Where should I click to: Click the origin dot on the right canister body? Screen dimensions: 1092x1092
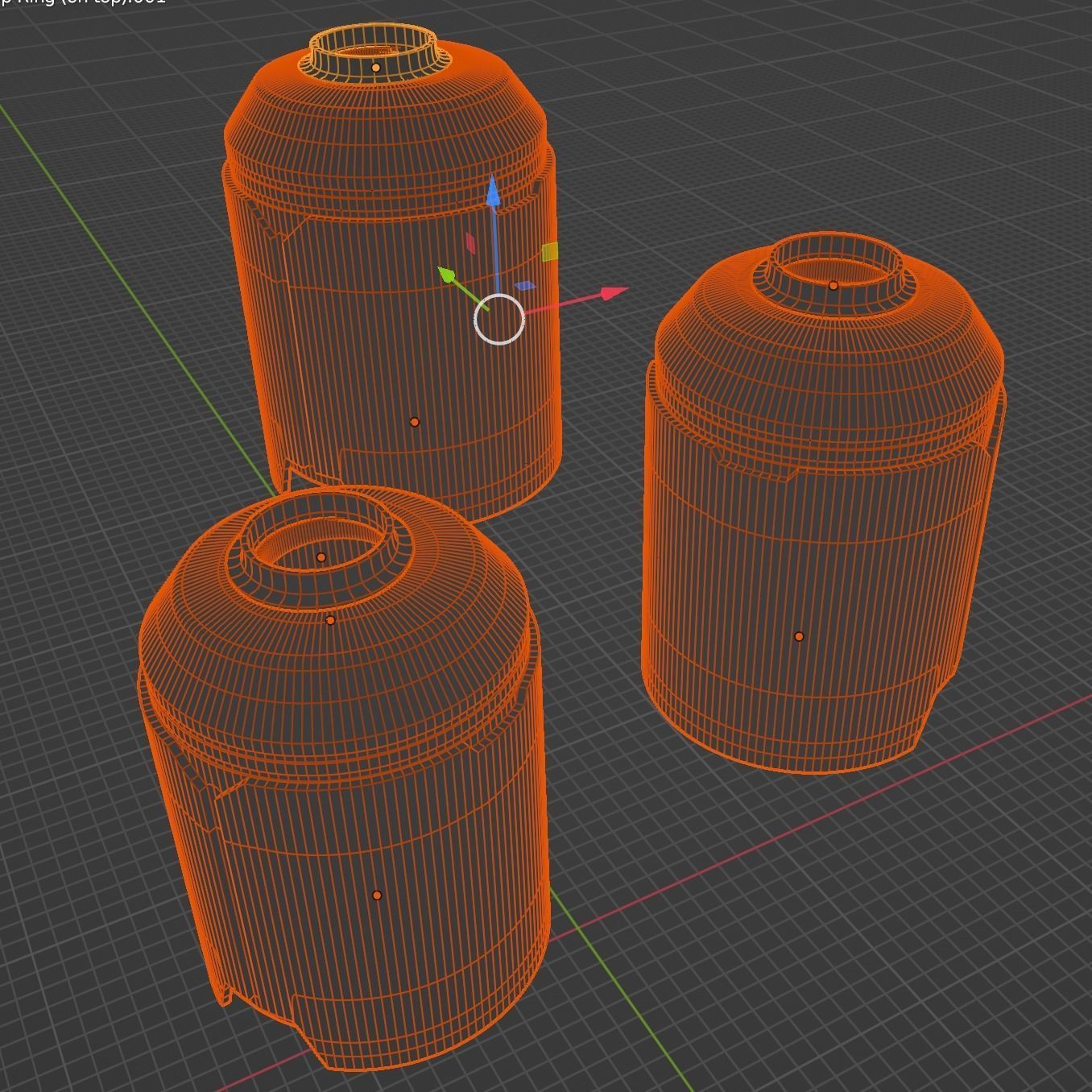coord(799,636)
